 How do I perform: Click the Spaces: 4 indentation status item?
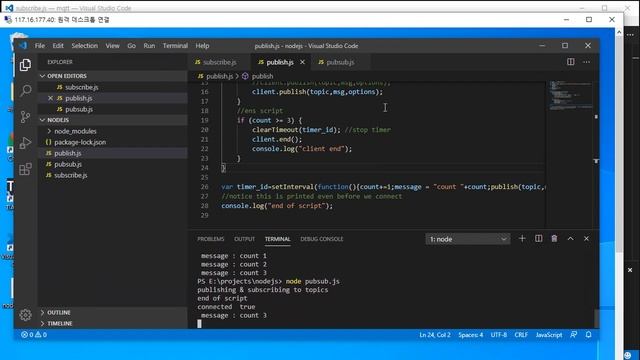coord(471,335)
